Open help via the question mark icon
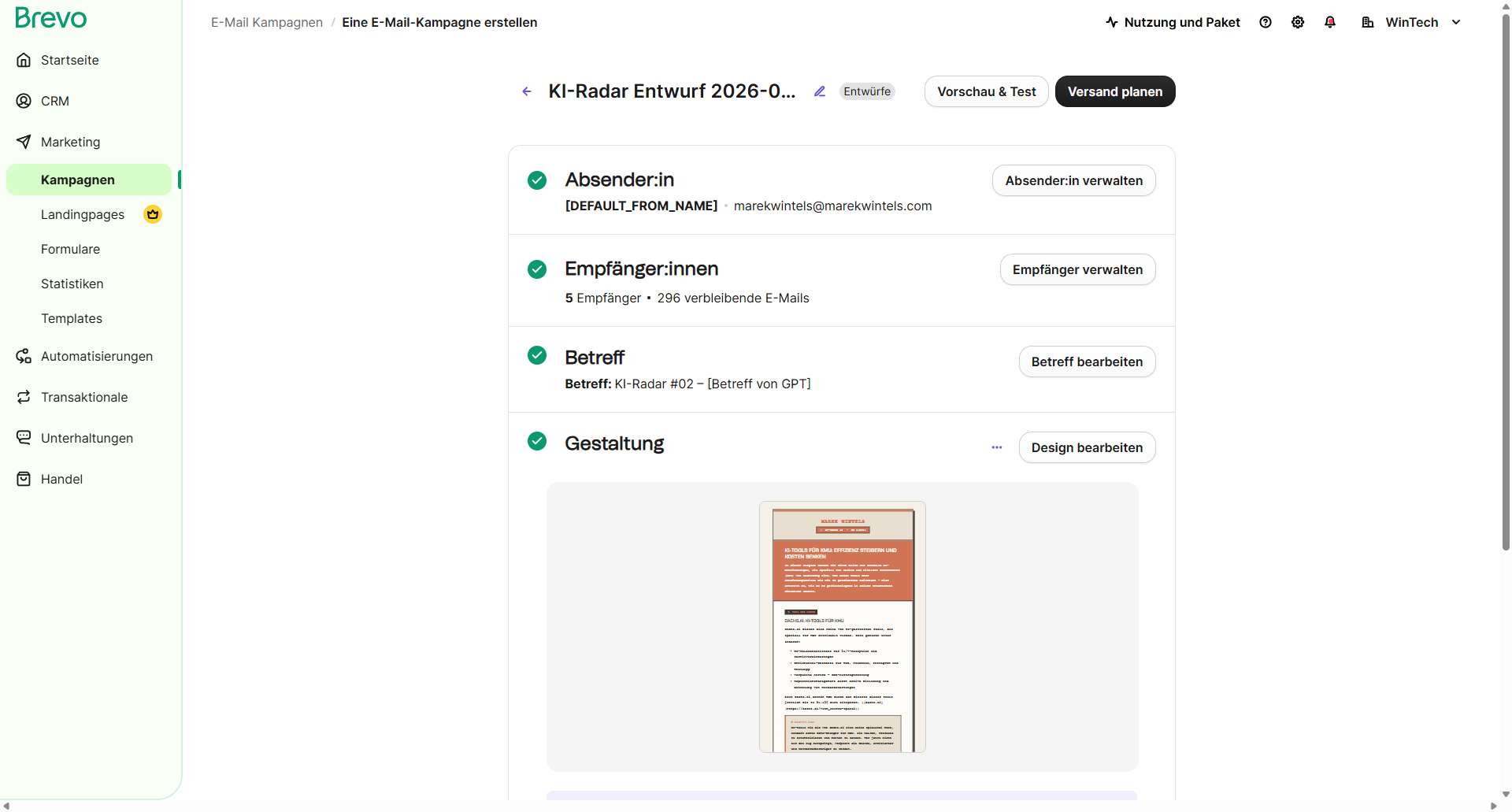 pyautogui.click(x=1266, y=22)
